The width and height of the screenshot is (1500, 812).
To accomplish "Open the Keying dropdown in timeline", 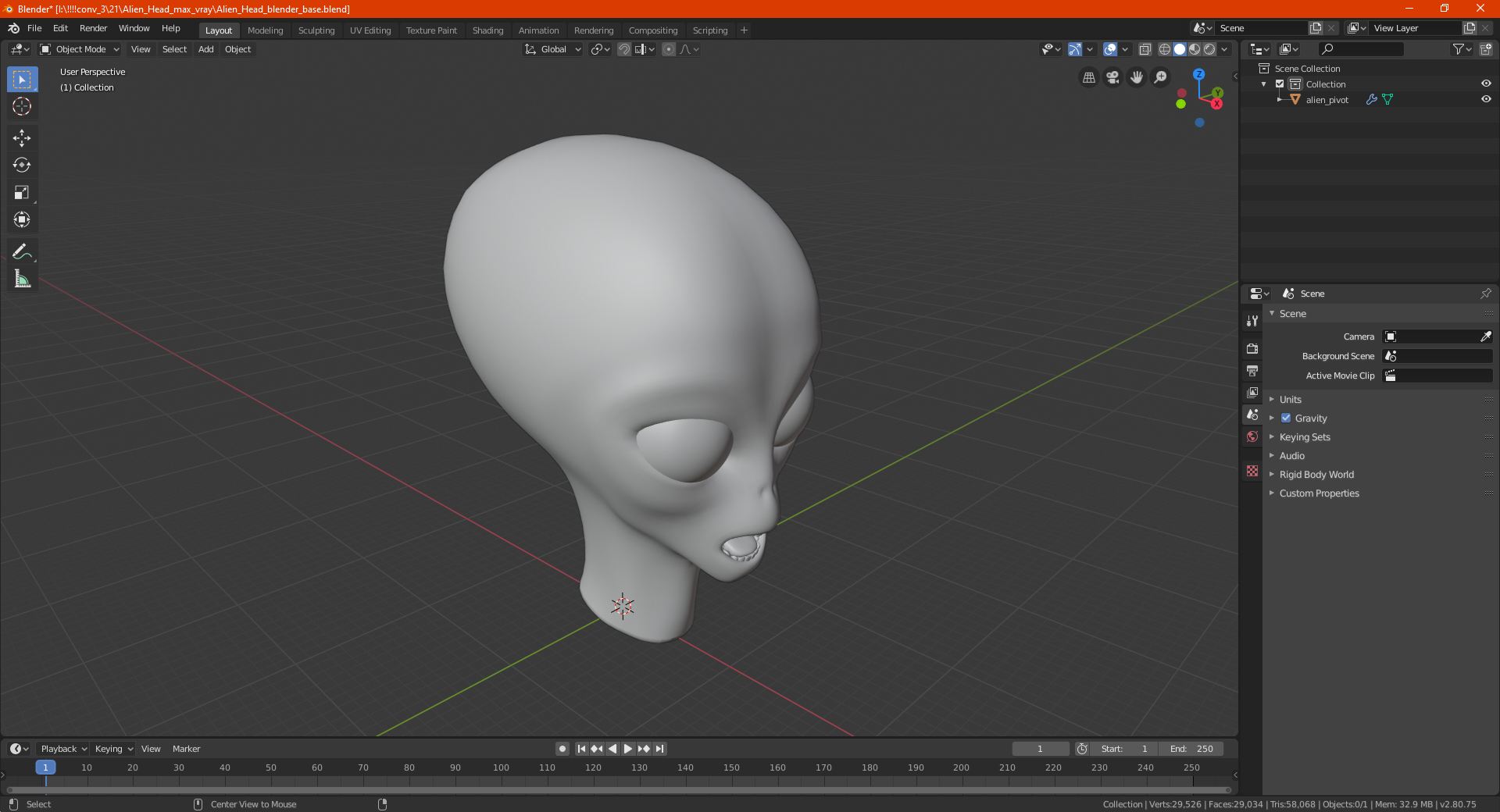I will (x=113, y=749).
